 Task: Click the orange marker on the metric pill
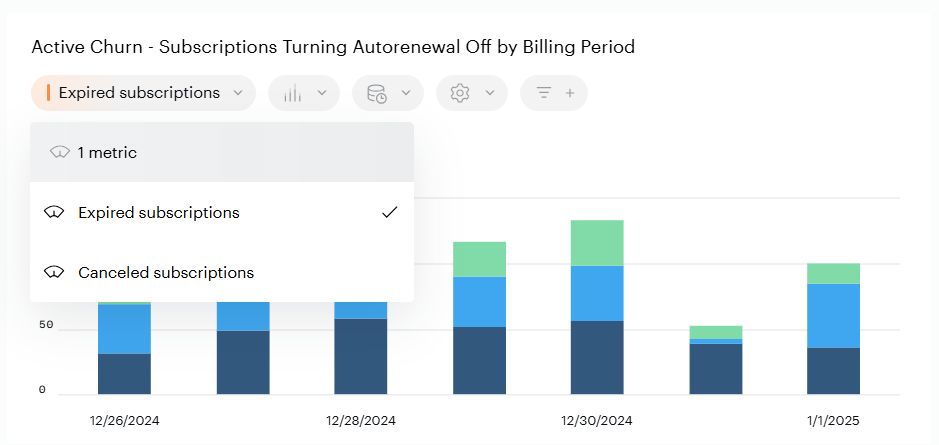[48, 93]
